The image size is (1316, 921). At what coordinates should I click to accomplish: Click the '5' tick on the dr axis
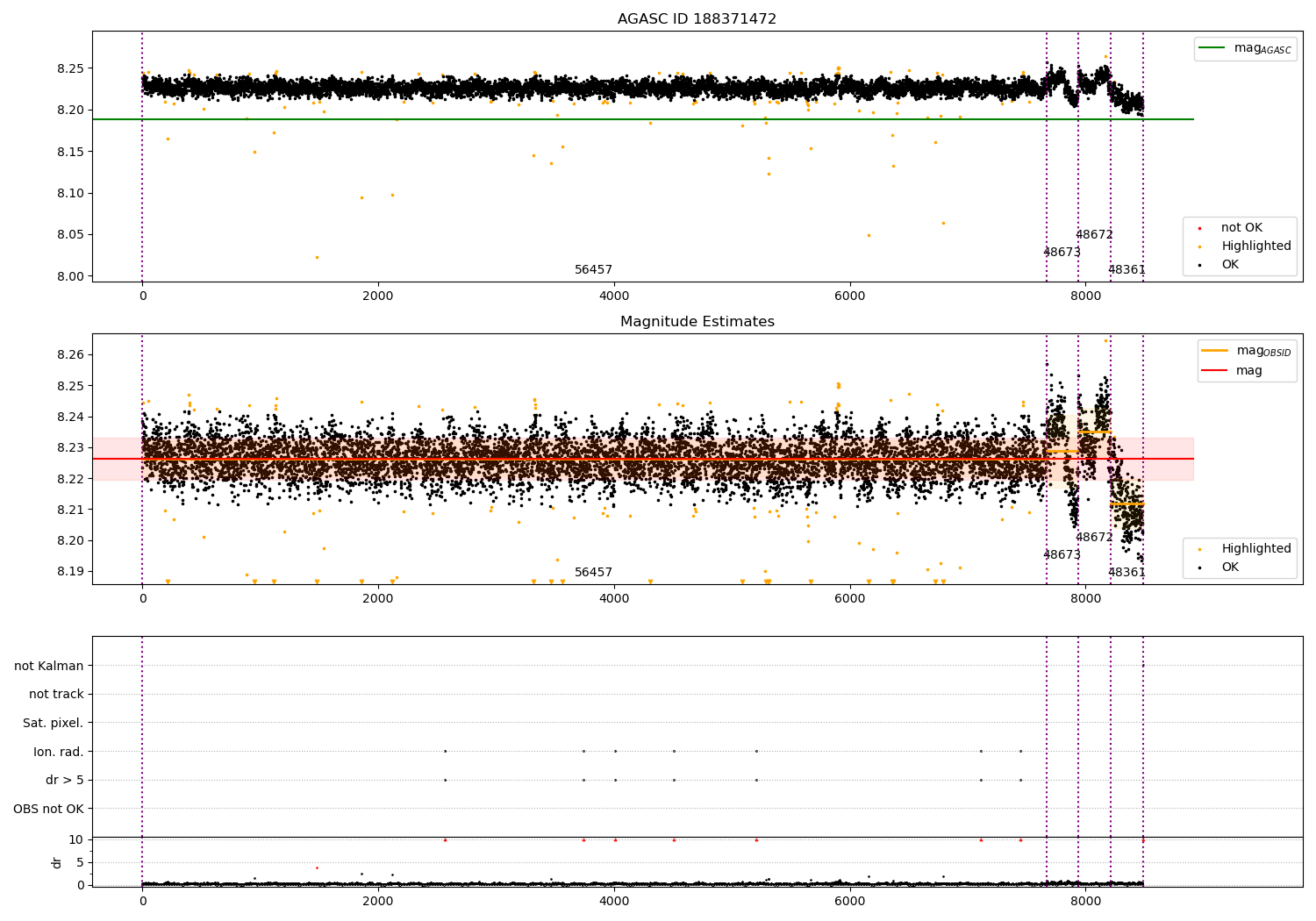tap(80, 862)
